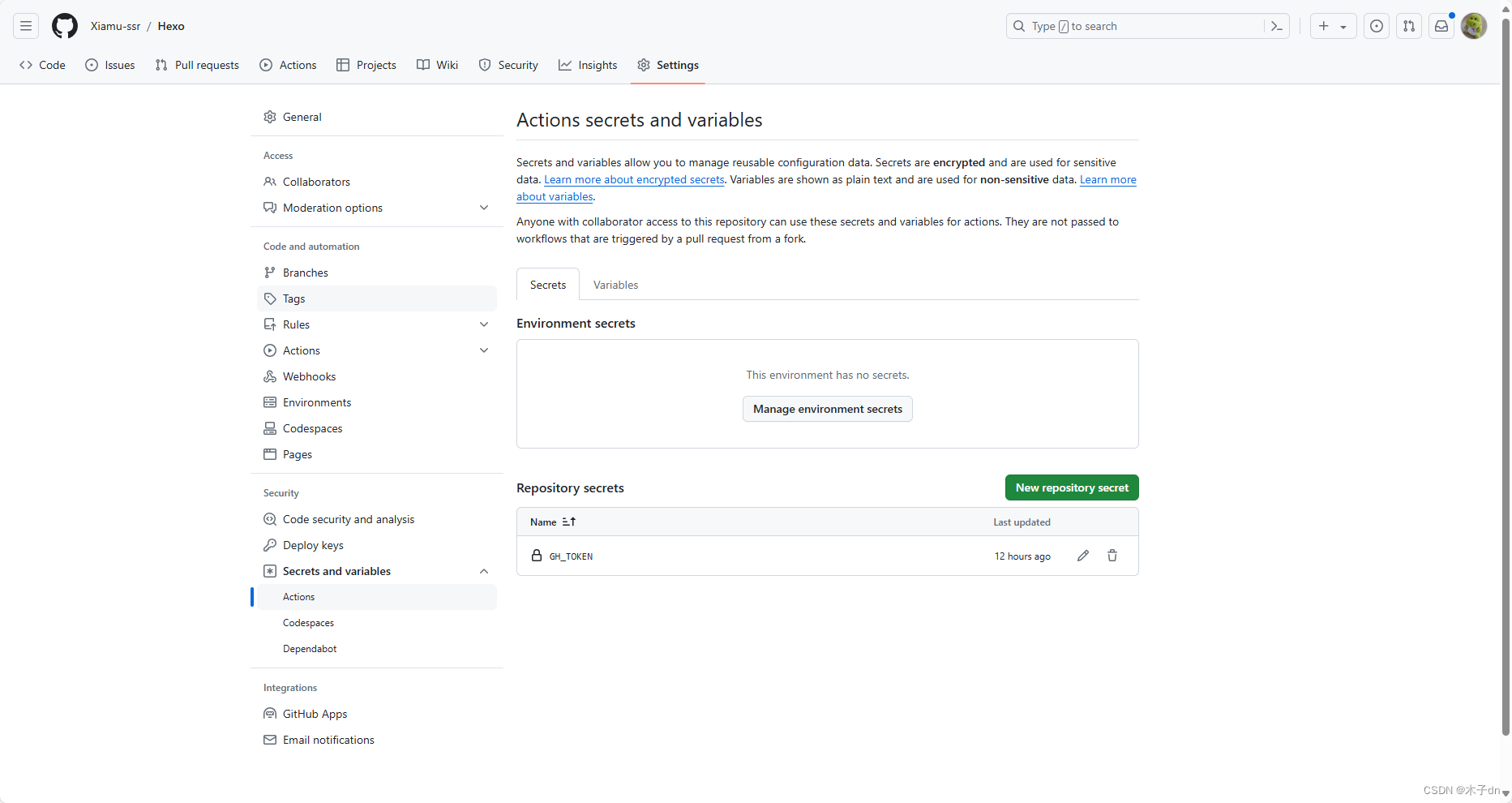Open Code security and analysis

point(377,519)
